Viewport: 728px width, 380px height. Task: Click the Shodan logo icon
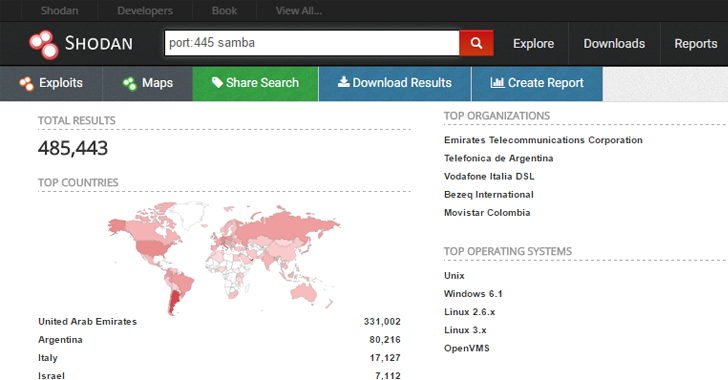pos(44,44)
